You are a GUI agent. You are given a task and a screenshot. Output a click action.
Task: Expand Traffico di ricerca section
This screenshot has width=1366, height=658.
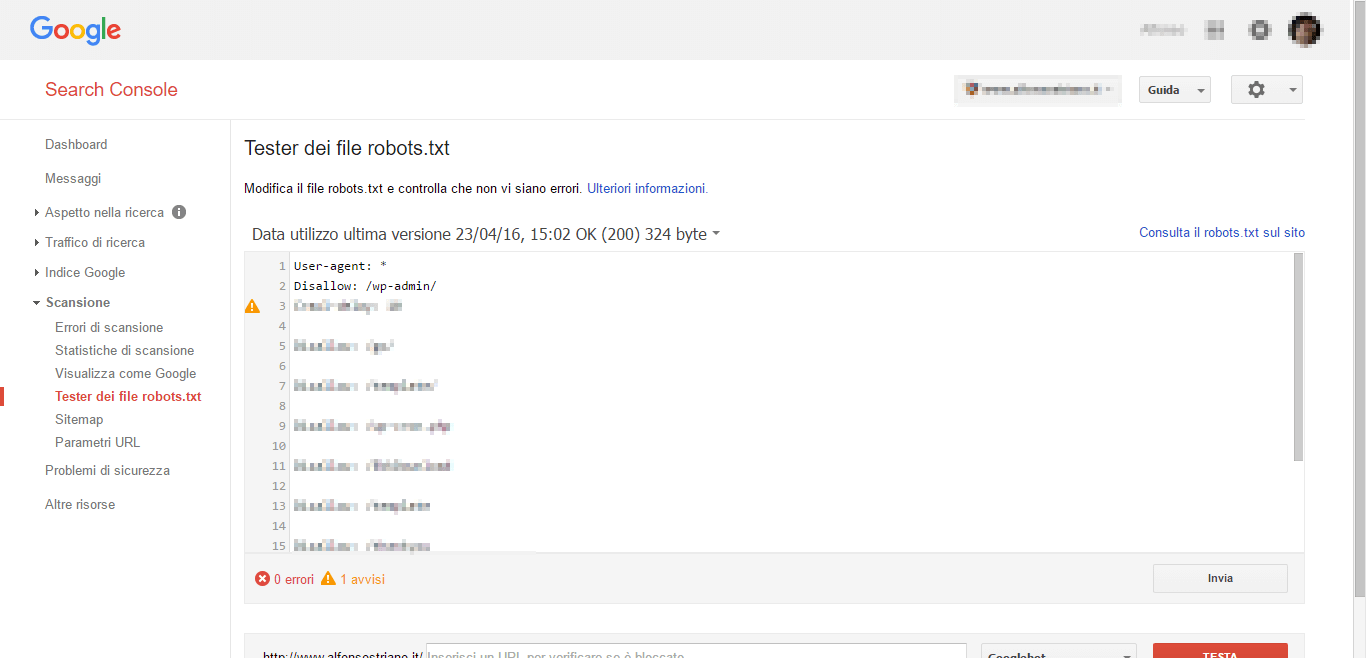point(37,242)
